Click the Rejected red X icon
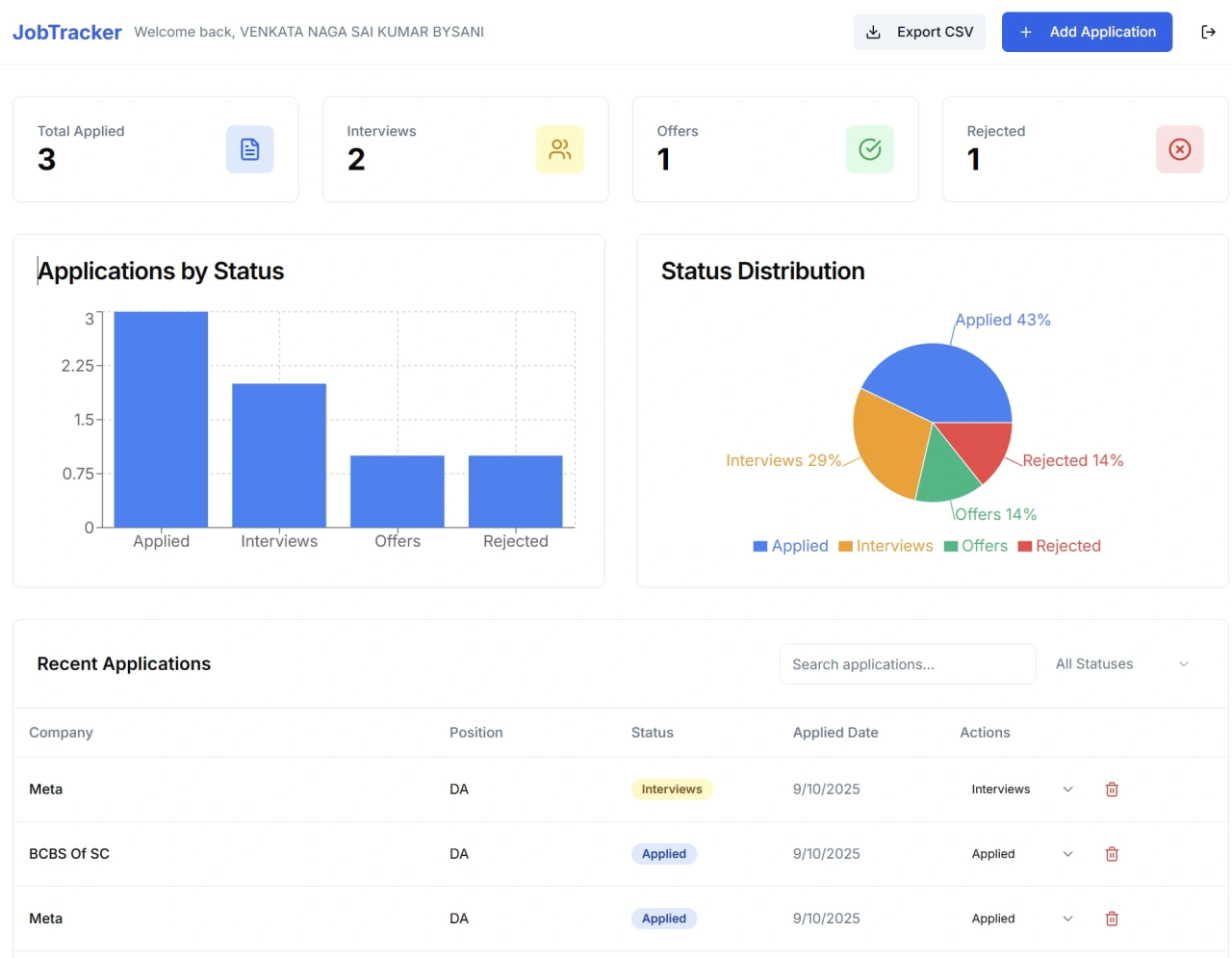The image size is (1232, 958). [1180, 149]
